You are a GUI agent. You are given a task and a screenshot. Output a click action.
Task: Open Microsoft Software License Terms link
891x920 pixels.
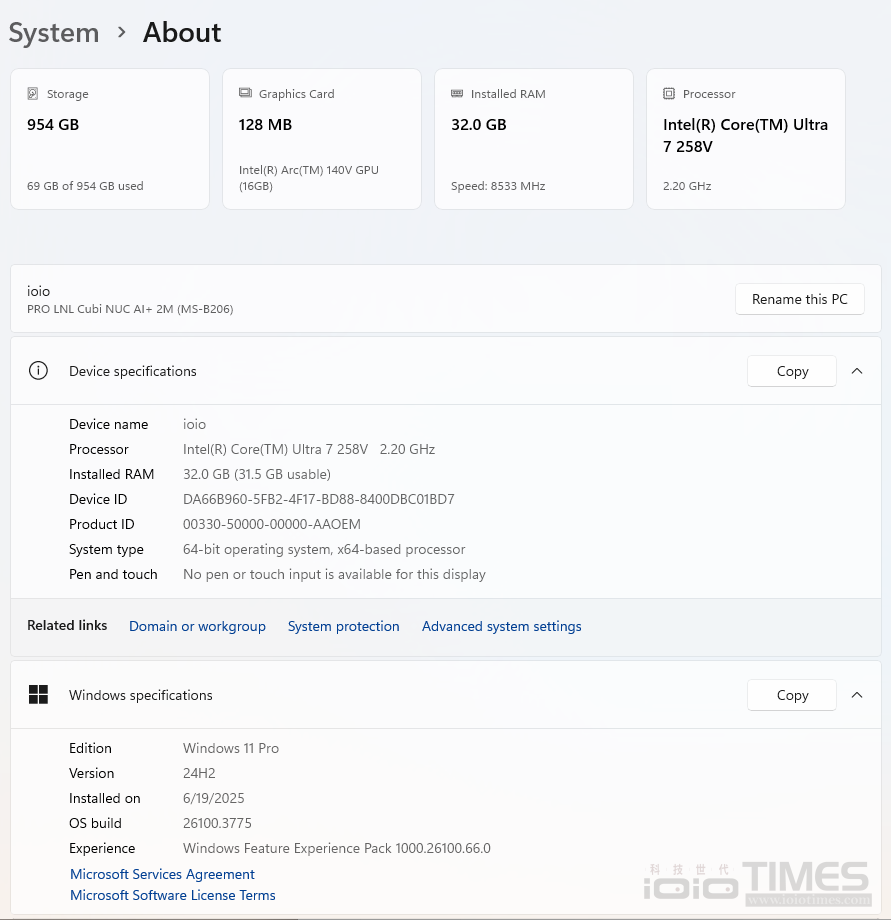[172, 895]
